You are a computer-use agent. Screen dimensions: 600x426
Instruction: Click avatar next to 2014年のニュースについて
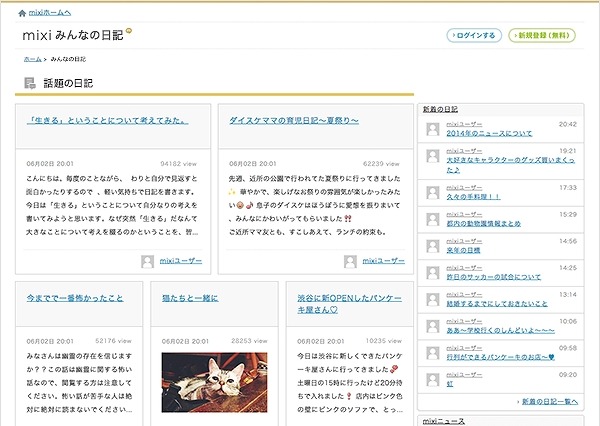pyautogui.click(x=433, y=129)
